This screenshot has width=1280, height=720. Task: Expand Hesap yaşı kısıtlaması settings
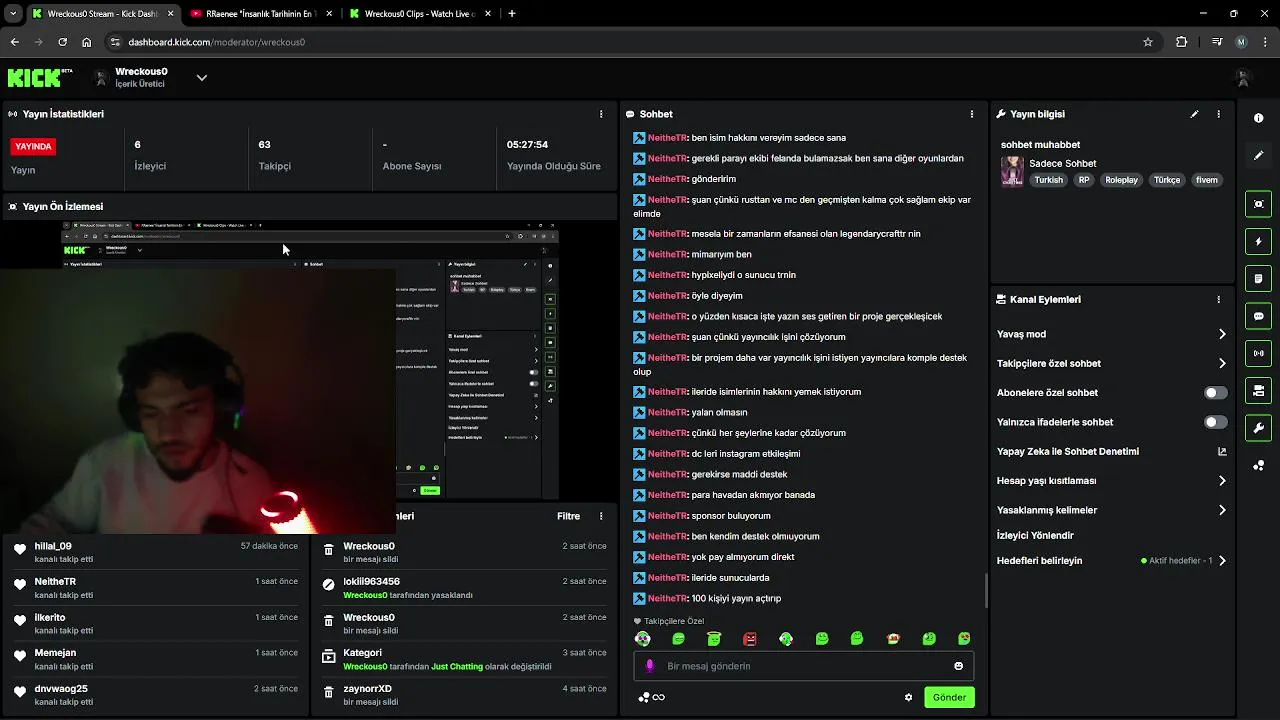1221,481
